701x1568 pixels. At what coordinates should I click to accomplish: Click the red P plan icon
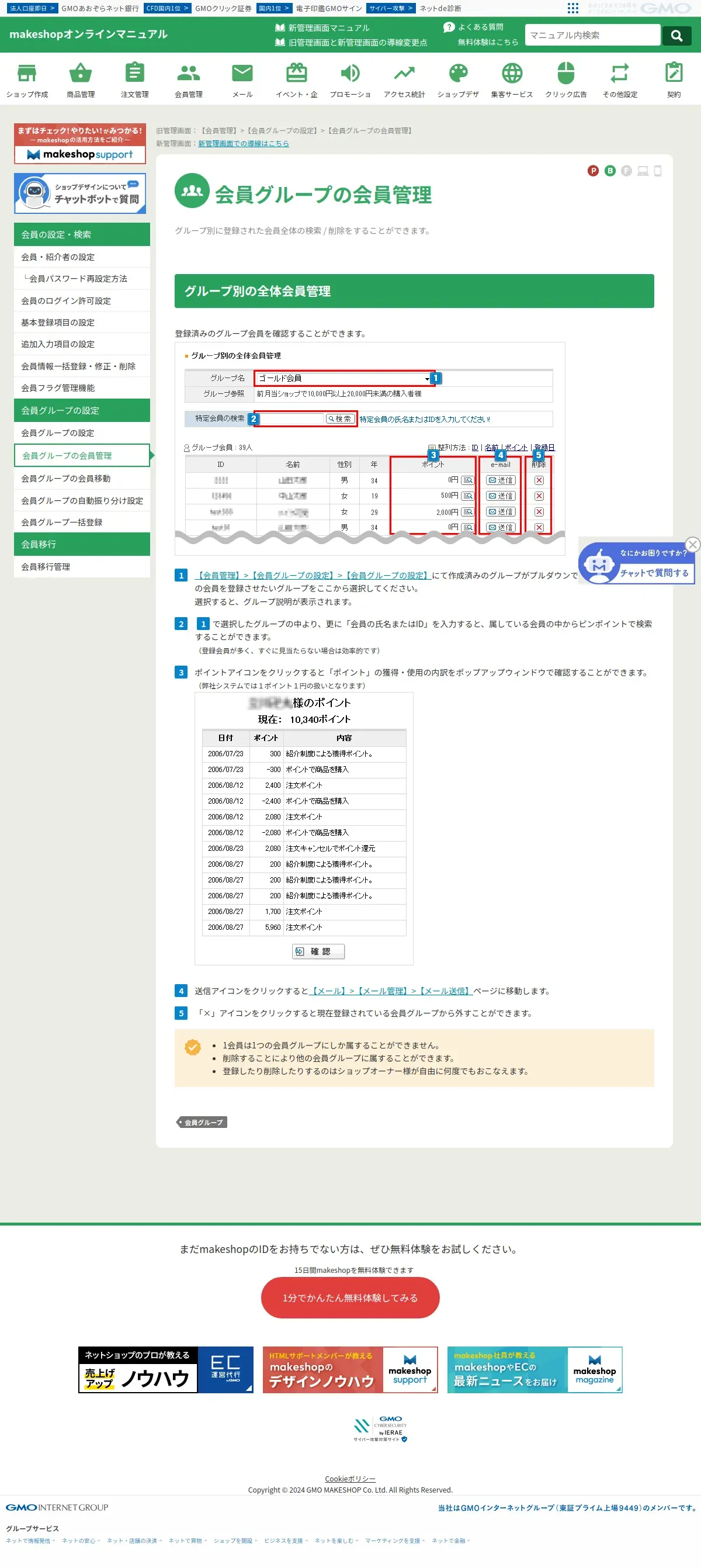point(593,171)
